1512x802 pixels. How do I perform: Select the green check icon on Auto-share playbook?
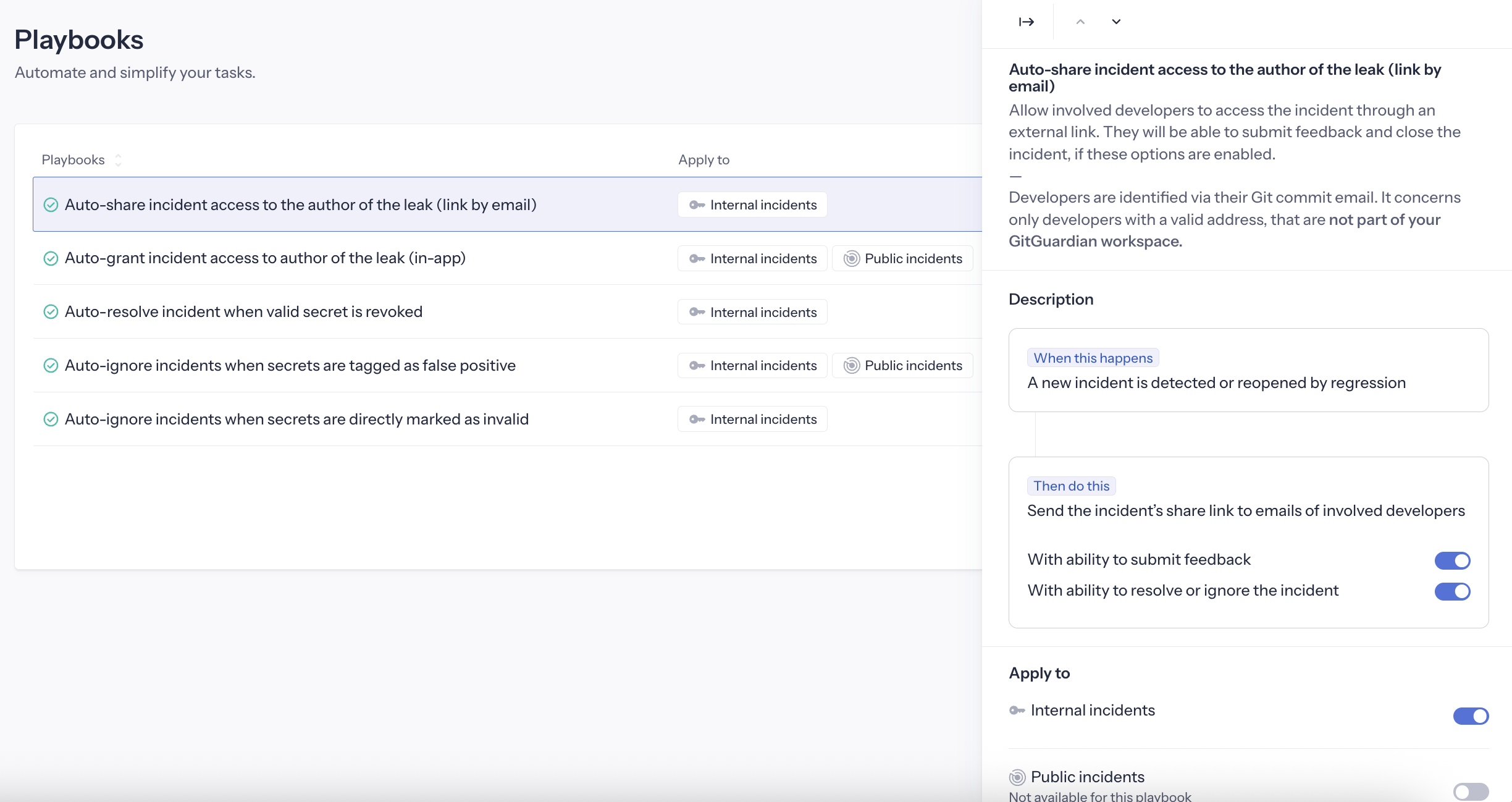51,205
